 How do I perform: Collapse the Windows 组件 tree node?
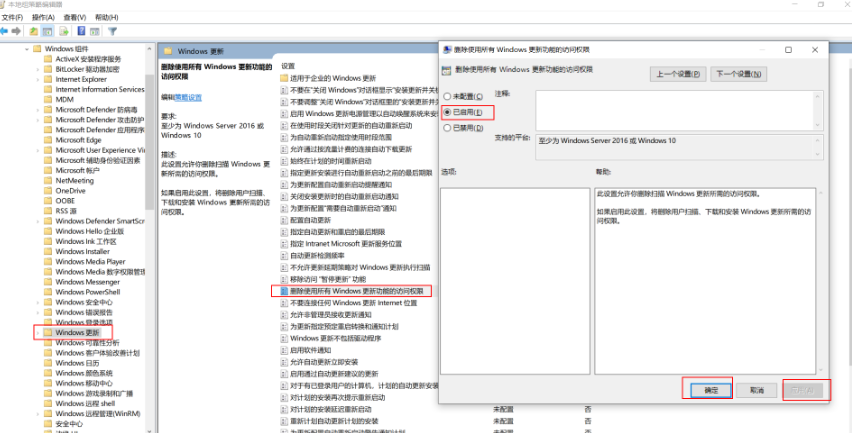coord(27,49)
